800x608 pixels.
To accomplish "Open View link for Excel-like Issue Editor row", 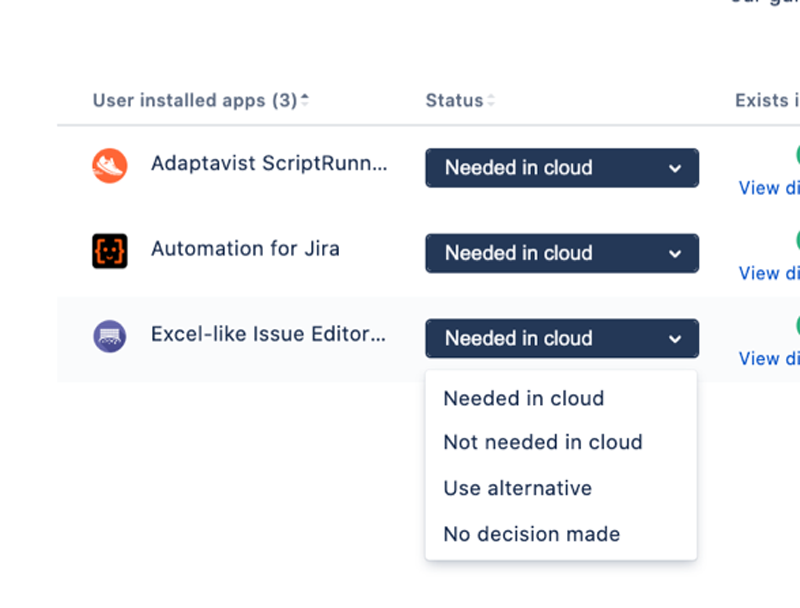I will pyautogui.click(x=769, y=359).
